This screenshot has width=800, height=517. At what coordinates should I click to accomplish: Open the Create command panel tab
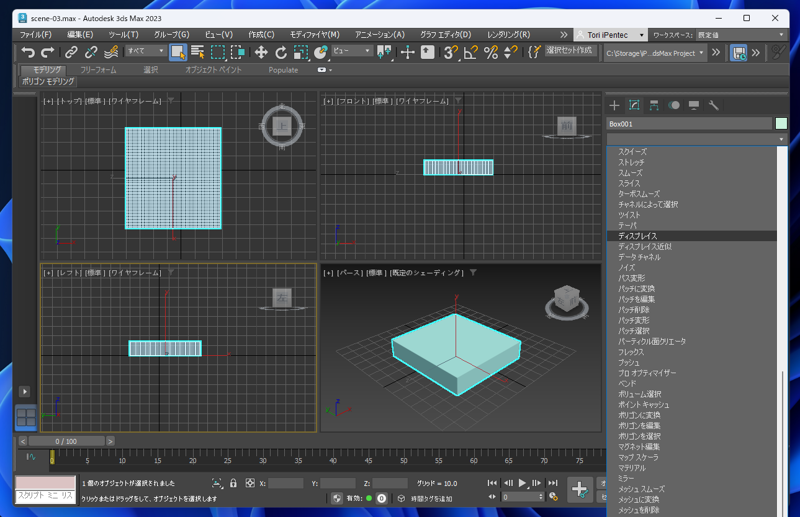tap(614, 105)
